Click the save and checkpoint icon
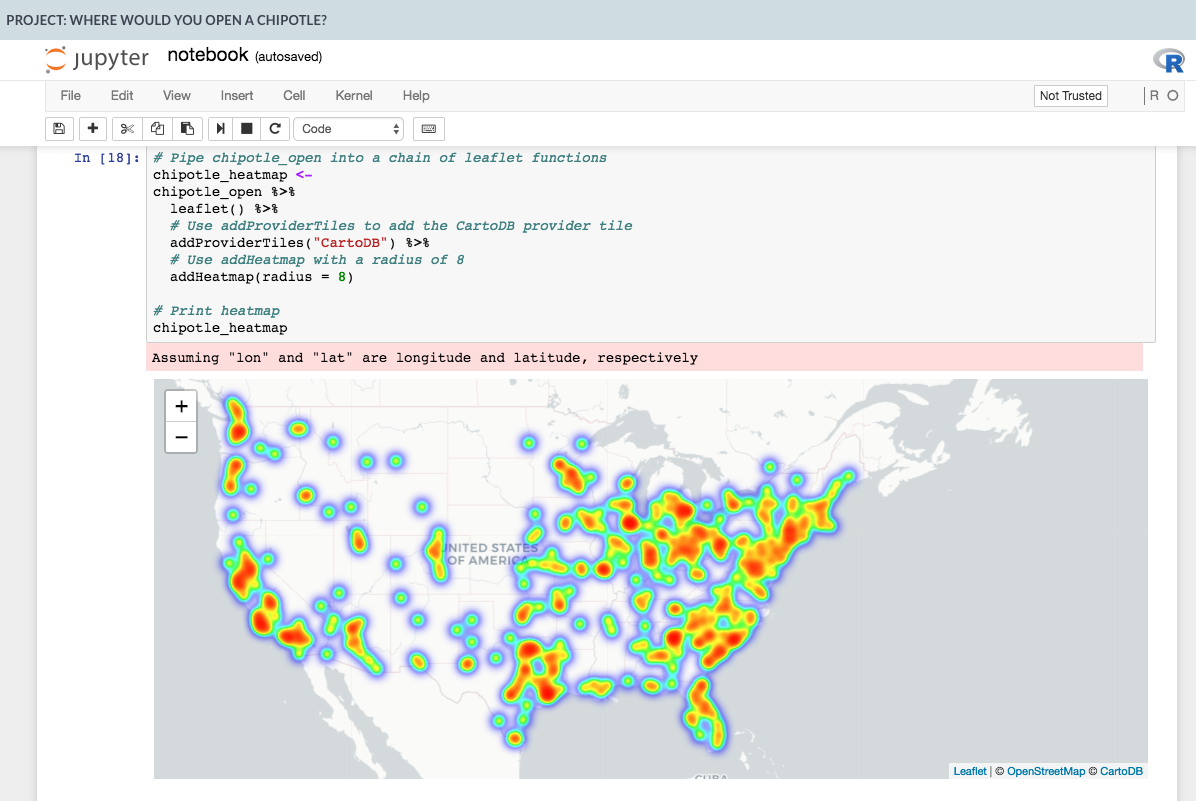The height and width of the screenshot is (801, 1196). [59, 129]
